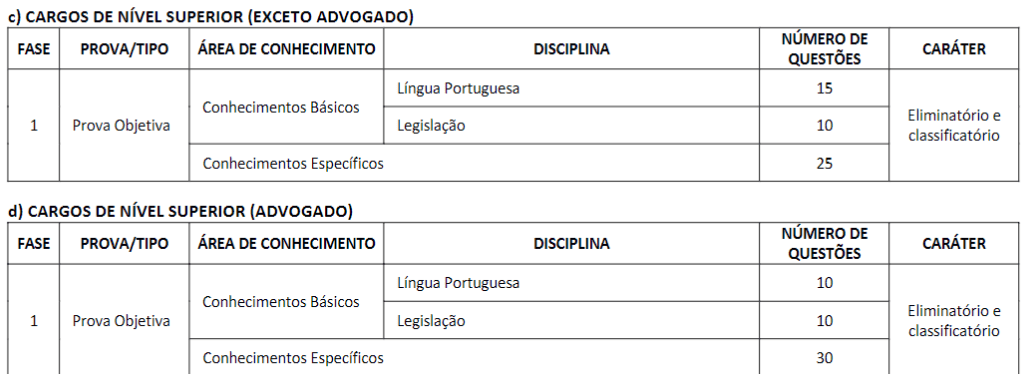
Task: Select the FASE header in the first table
Action: (34, 49)
